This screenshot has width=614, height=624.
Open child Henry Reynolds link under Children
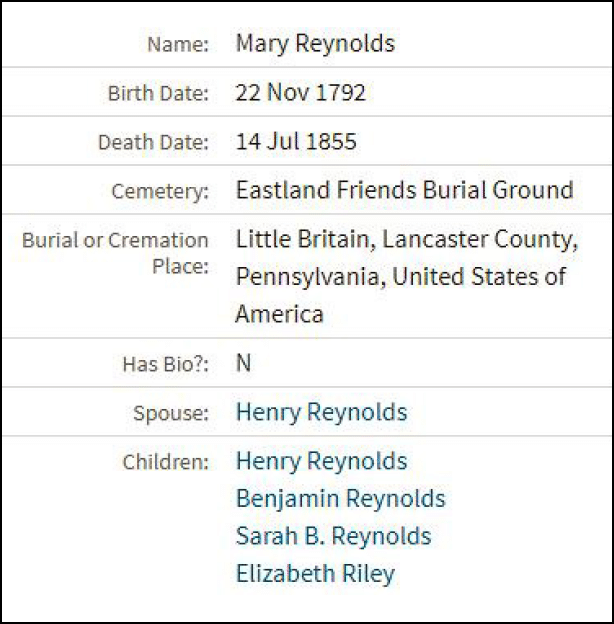[321, 461]
